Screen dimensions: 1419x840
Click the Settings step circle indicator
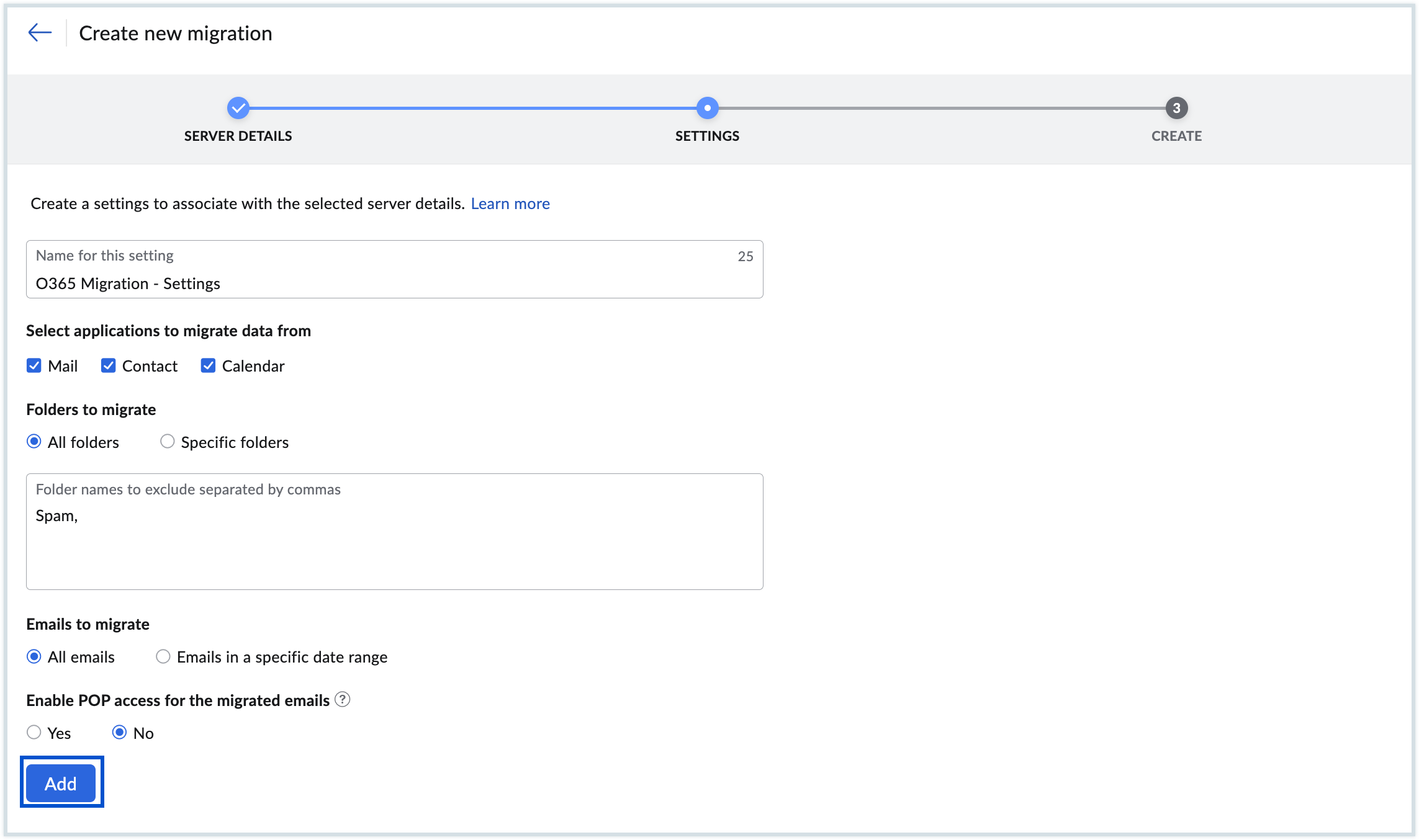pyautogui.click(x=707, y=108)
